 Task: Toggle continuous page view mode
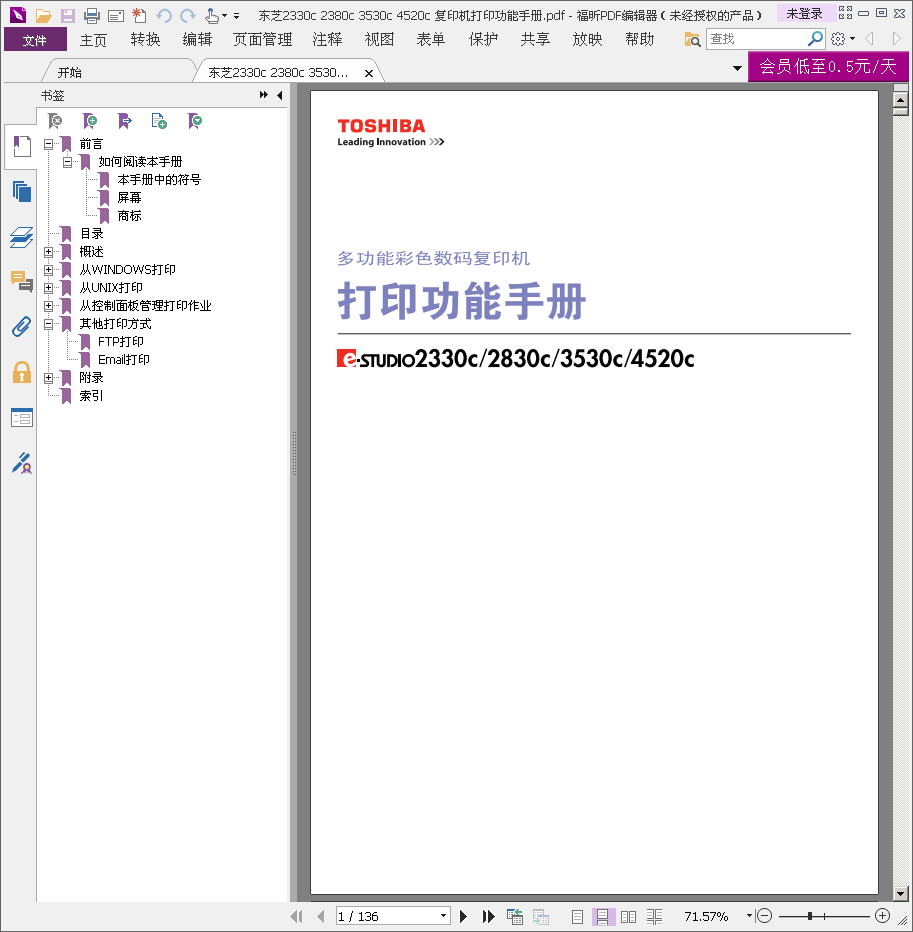(602, 917)
